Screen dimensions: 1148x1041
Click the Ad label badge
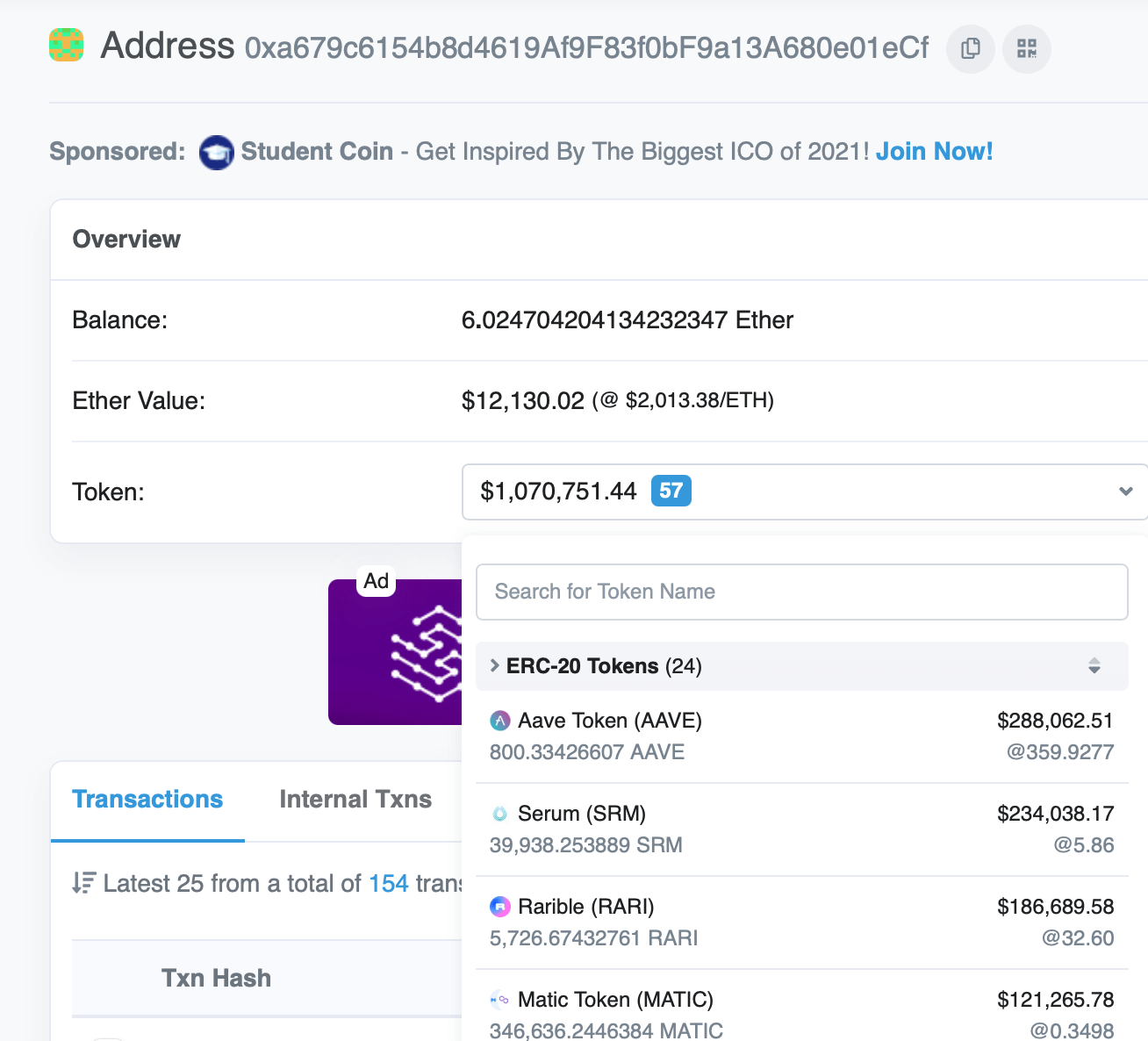click(x=377, y=581)
